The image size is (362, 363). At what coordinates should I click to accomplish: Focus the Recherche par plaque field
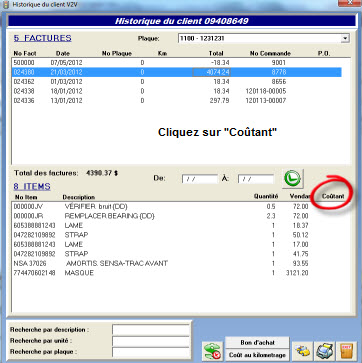(x=151, y=352)
